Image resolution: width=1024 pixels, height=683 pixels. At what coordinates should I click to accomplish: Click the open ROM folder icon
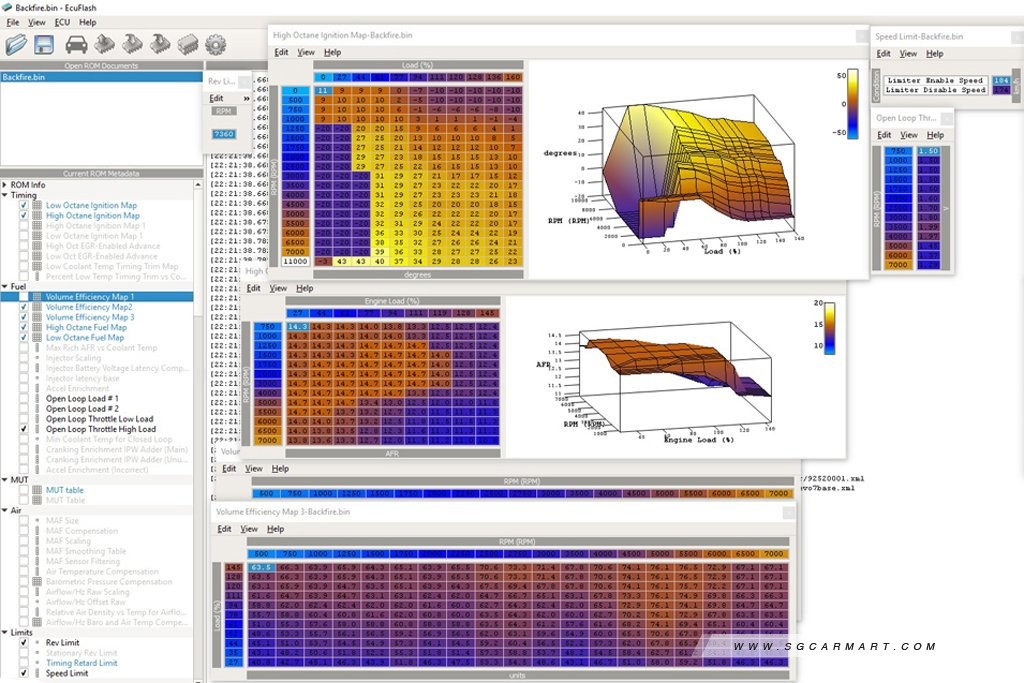point(17,44)
